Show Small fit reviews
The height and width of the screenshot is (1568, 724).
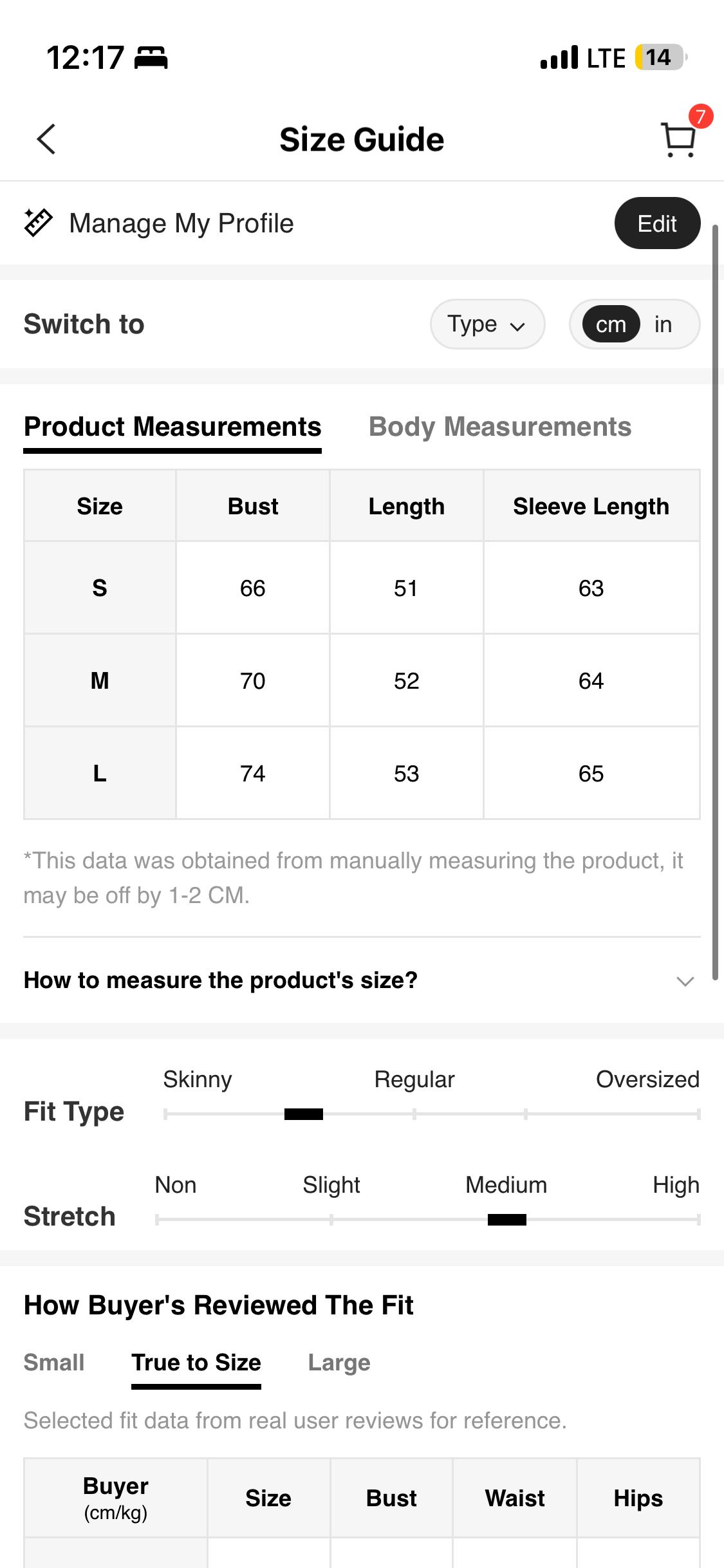click(x=54, y=1363)
